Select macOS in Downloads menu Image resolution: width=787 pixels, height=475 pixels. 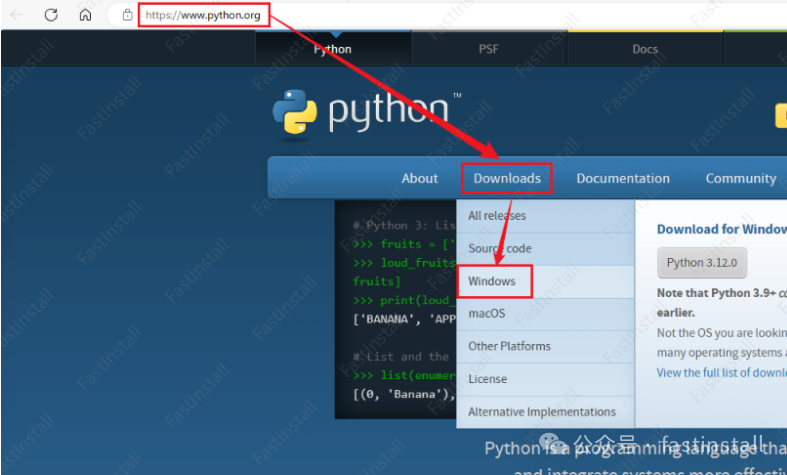[546, 314]
